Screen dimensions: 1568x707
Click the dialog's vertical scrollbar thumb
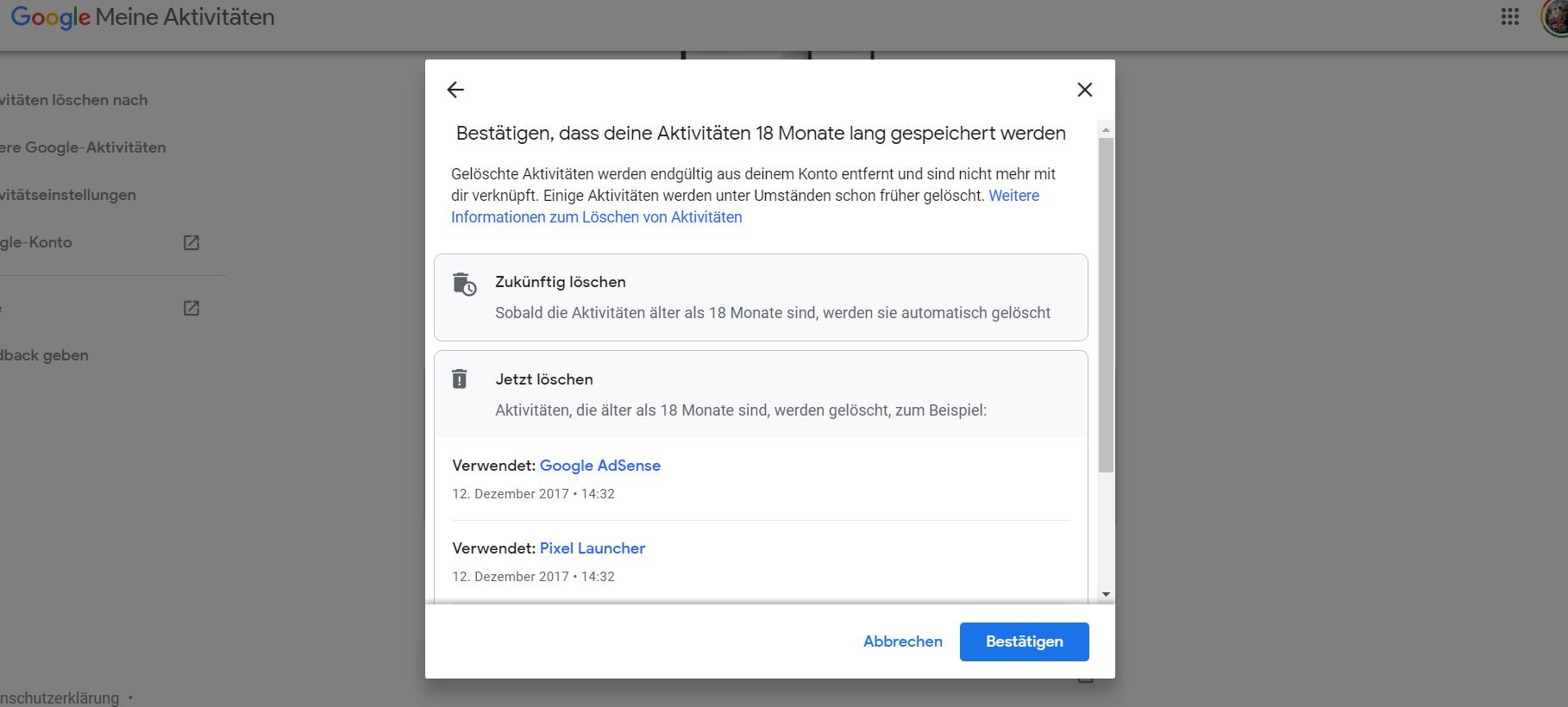coord(1106,302)
